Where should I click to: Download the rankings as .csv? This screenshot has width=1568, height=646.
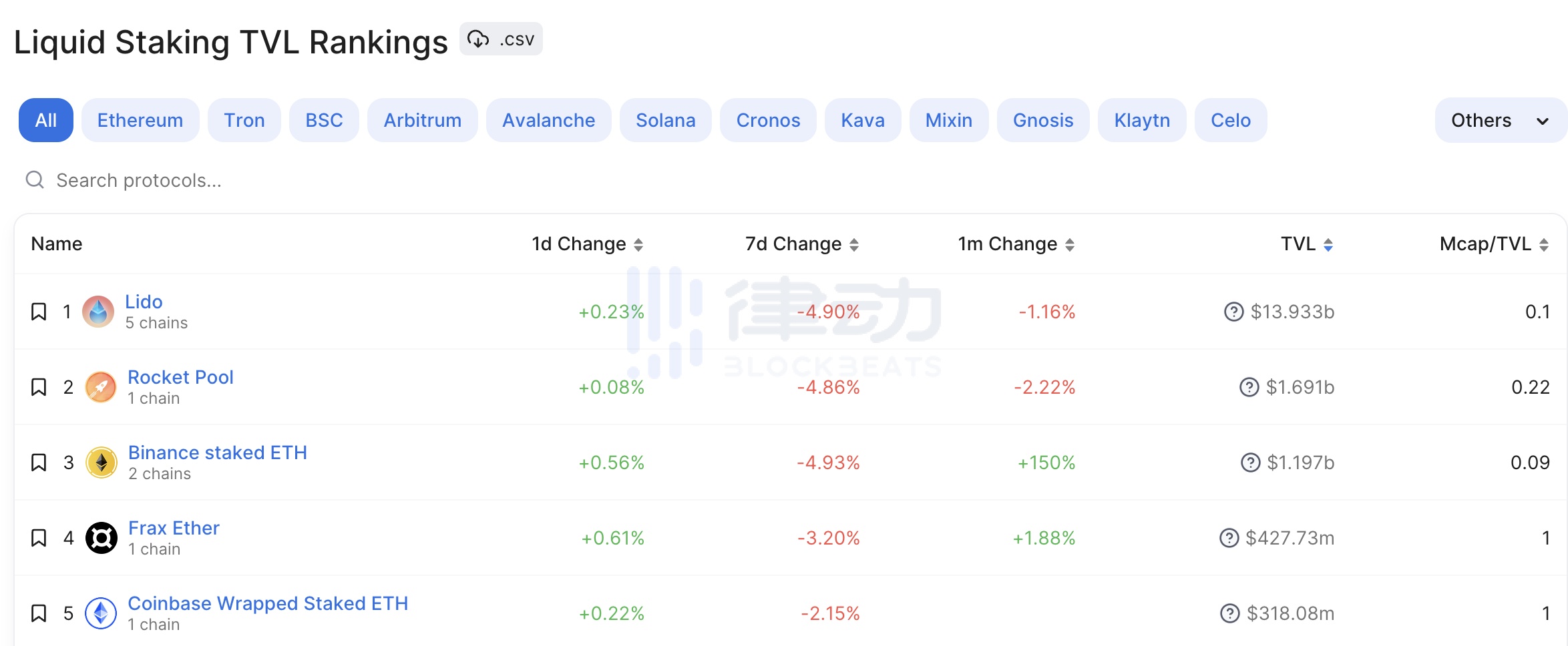coord(501,39)
